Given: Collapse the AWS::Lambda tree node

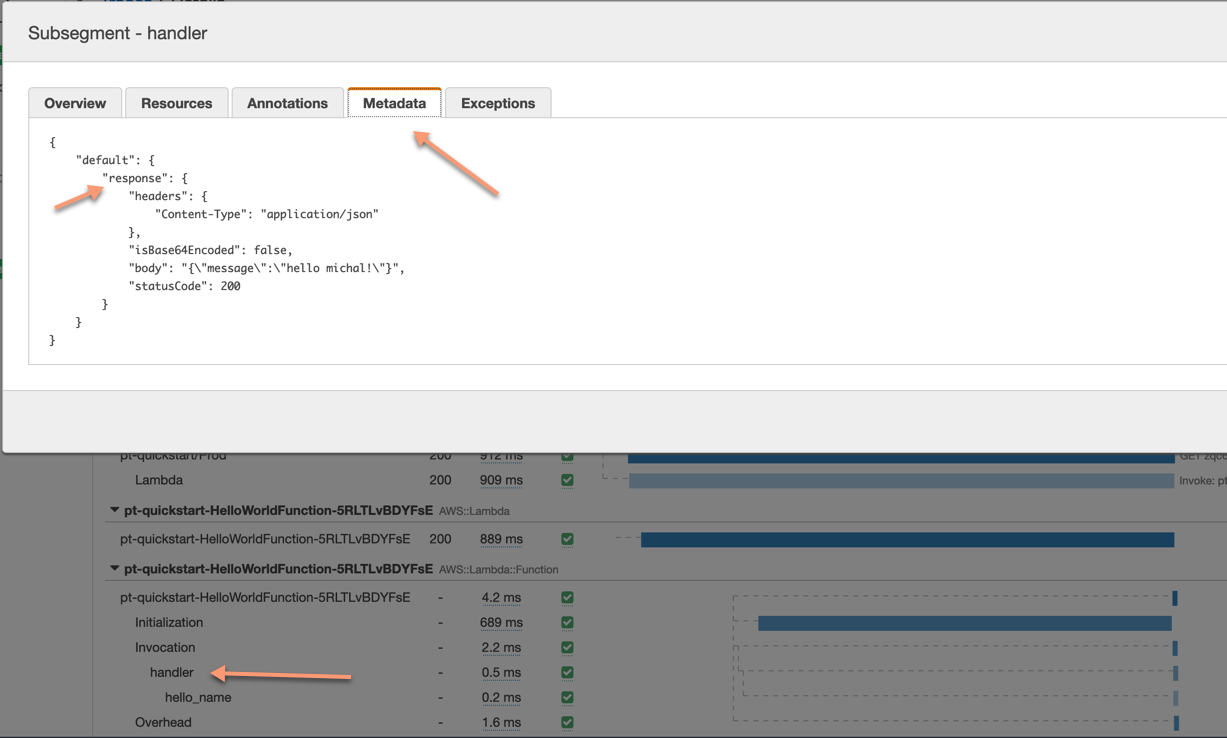Looking at the screenshot, I should 114,510.
